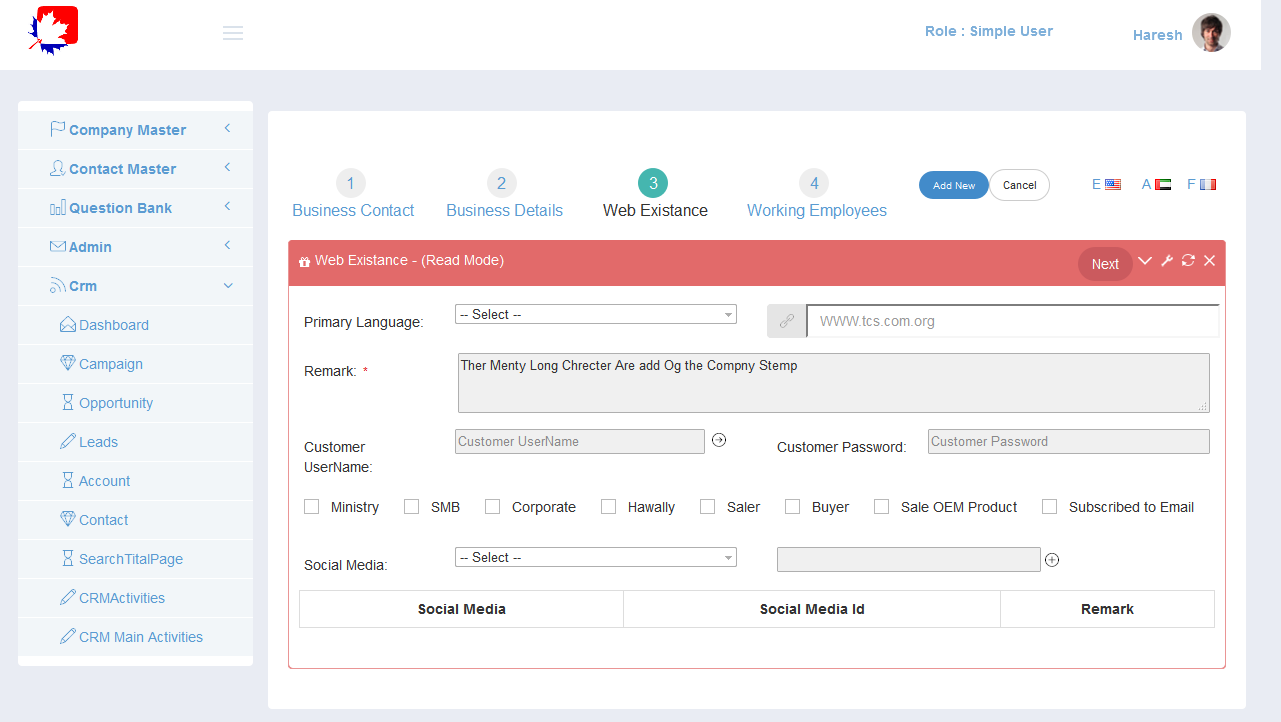Screen dimensions: 1281x722
Task: Open Campaign from the Crm menu
Action: click(x=109, y=364)
